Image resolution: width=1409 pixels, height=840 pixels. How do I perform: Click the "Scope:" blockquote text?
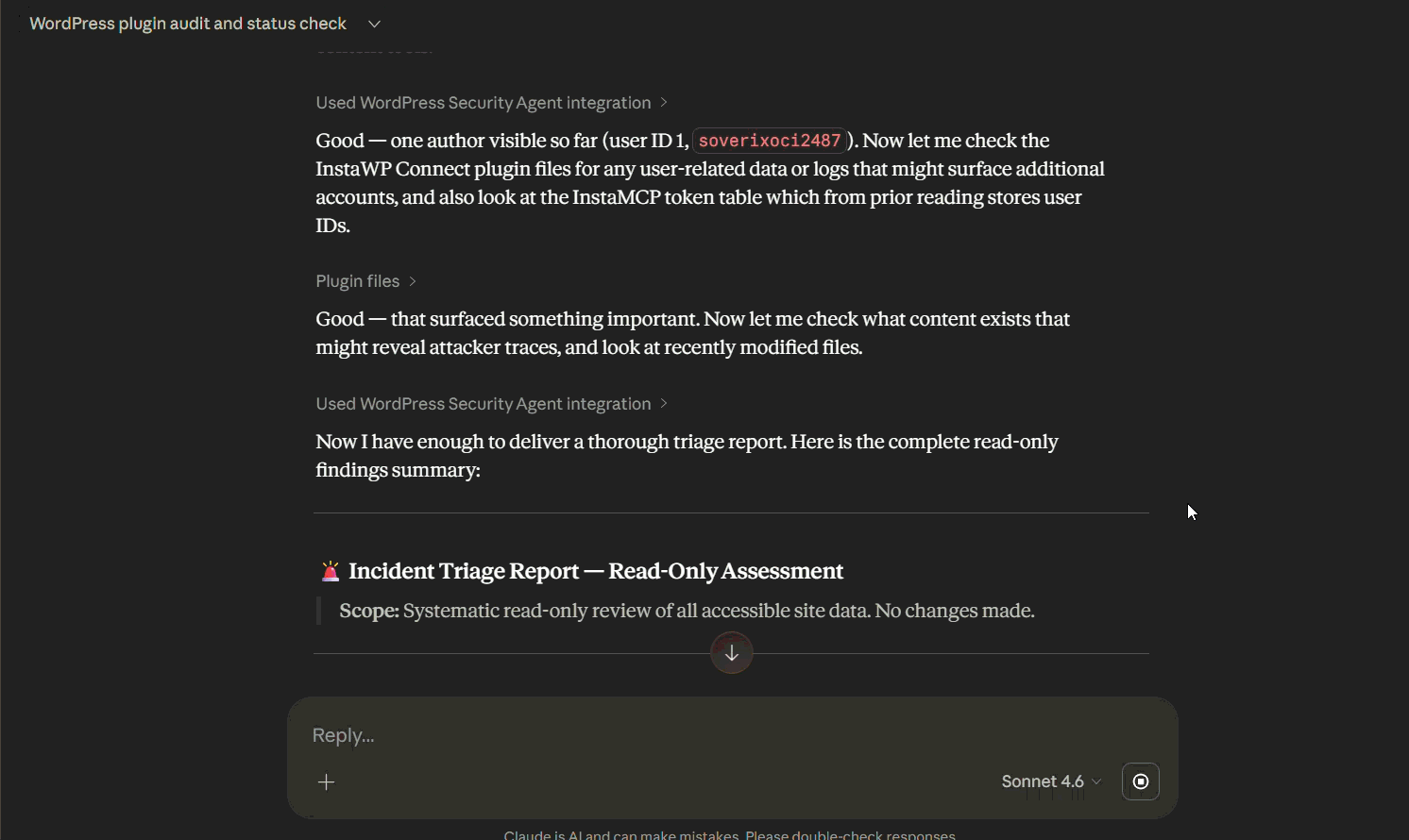(x=687, y=611)
